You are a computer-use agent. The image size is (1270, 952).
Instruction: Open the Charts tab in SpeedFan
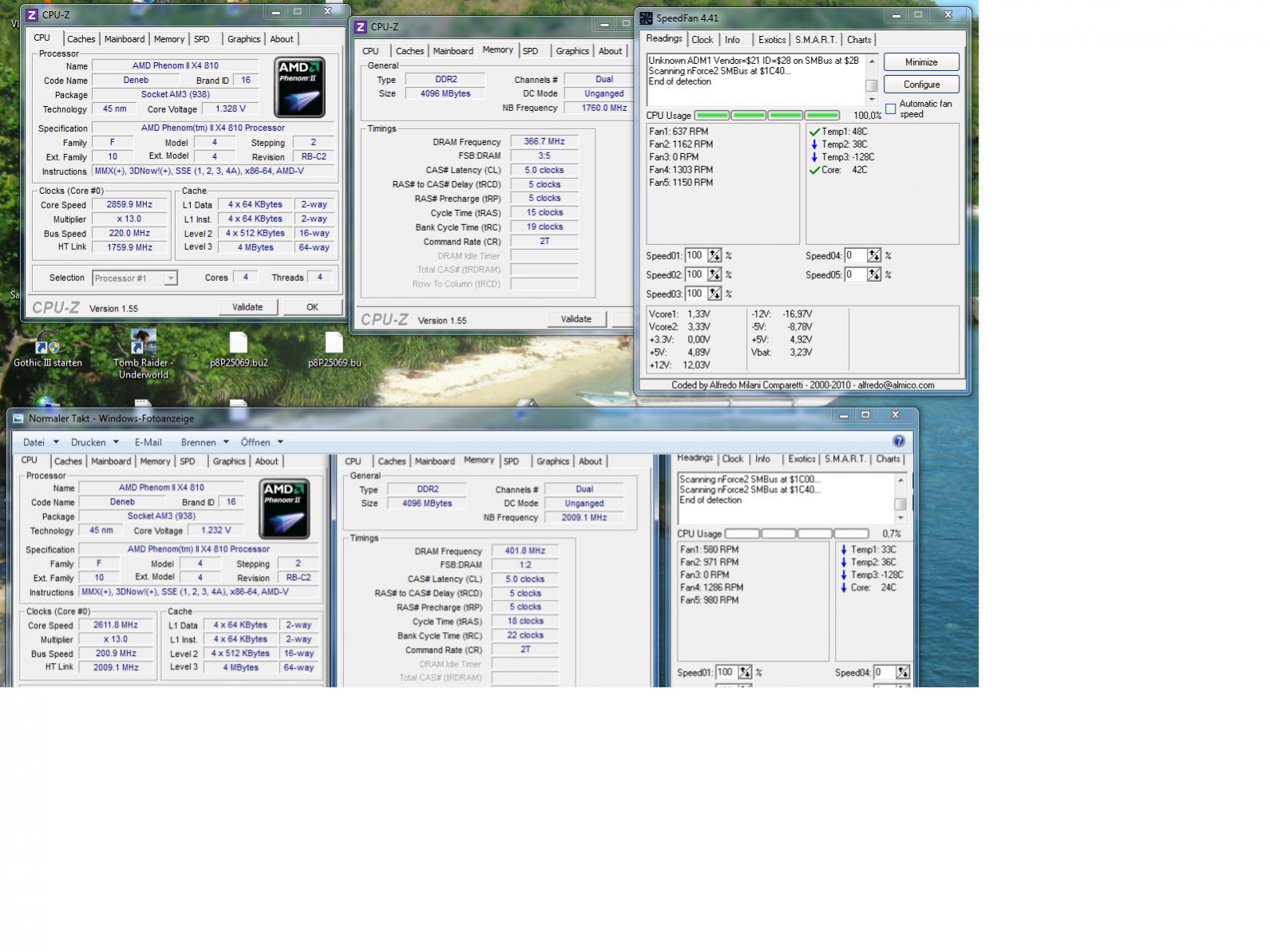(x=859, y=40)
